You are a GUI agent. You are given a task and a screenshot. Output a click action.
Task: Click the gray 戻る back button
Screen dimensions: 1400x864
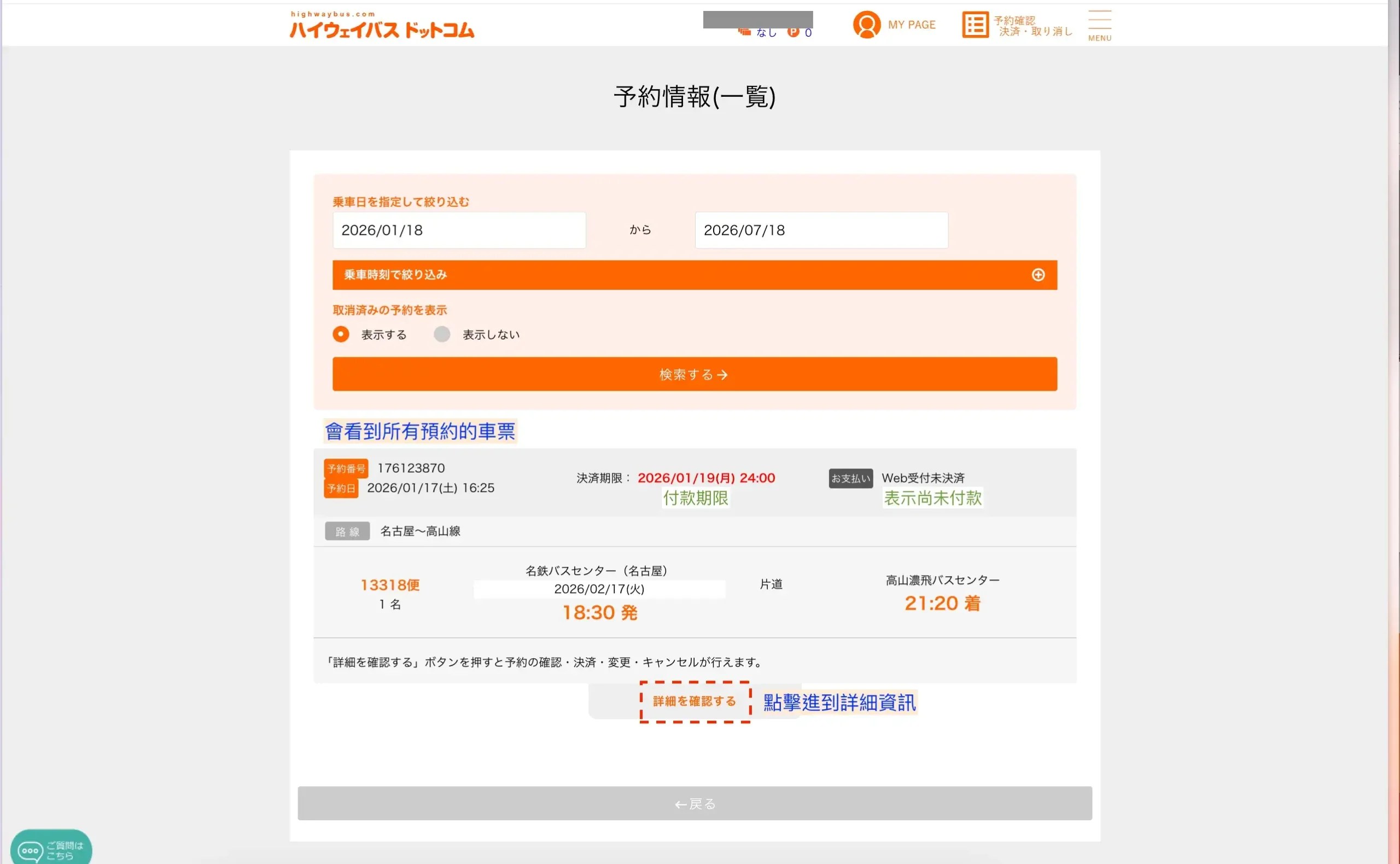[695, 803]
